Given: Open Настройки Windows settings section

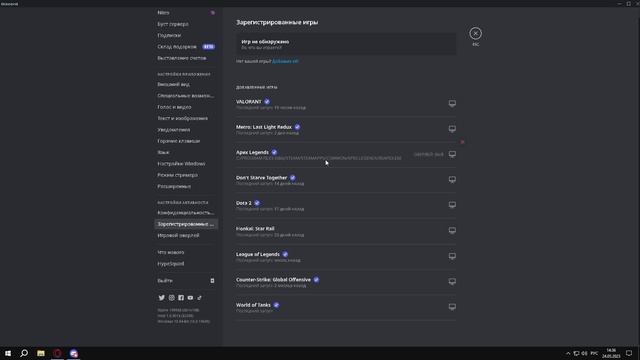Looking at the screenshot, I should [x=186, y=164].
